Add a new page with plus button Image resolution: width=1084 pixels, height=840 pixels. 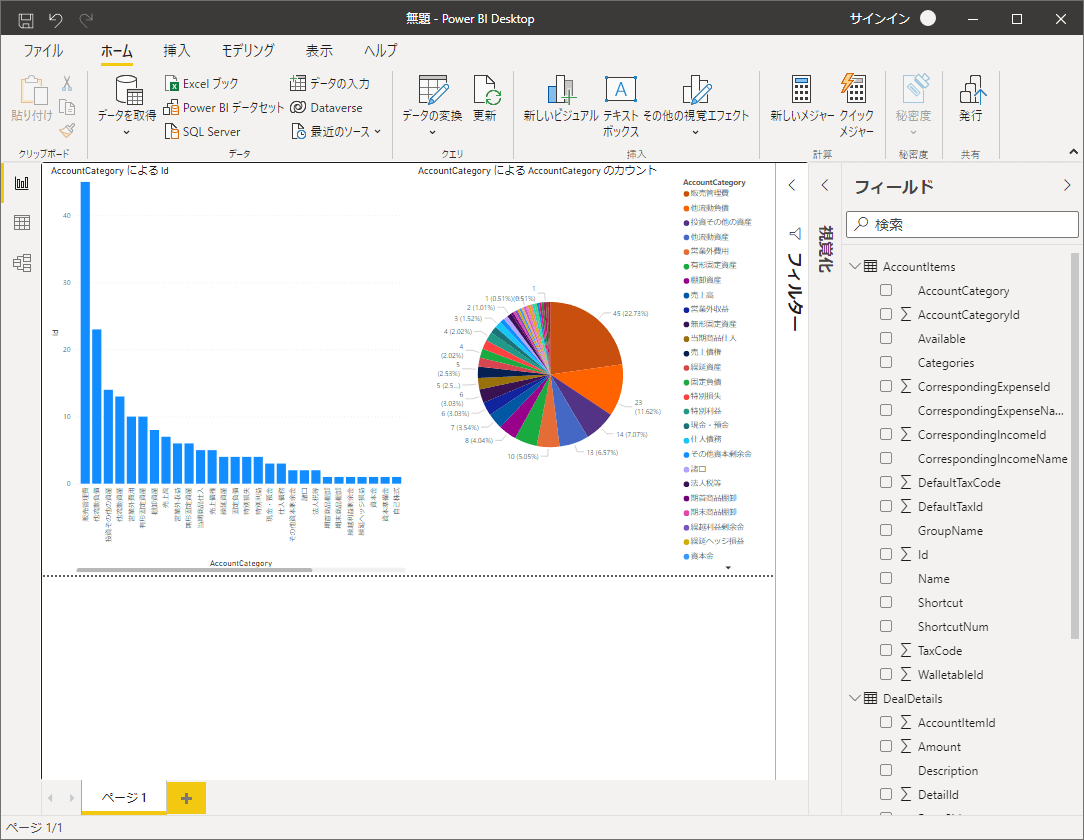point(186,799)
